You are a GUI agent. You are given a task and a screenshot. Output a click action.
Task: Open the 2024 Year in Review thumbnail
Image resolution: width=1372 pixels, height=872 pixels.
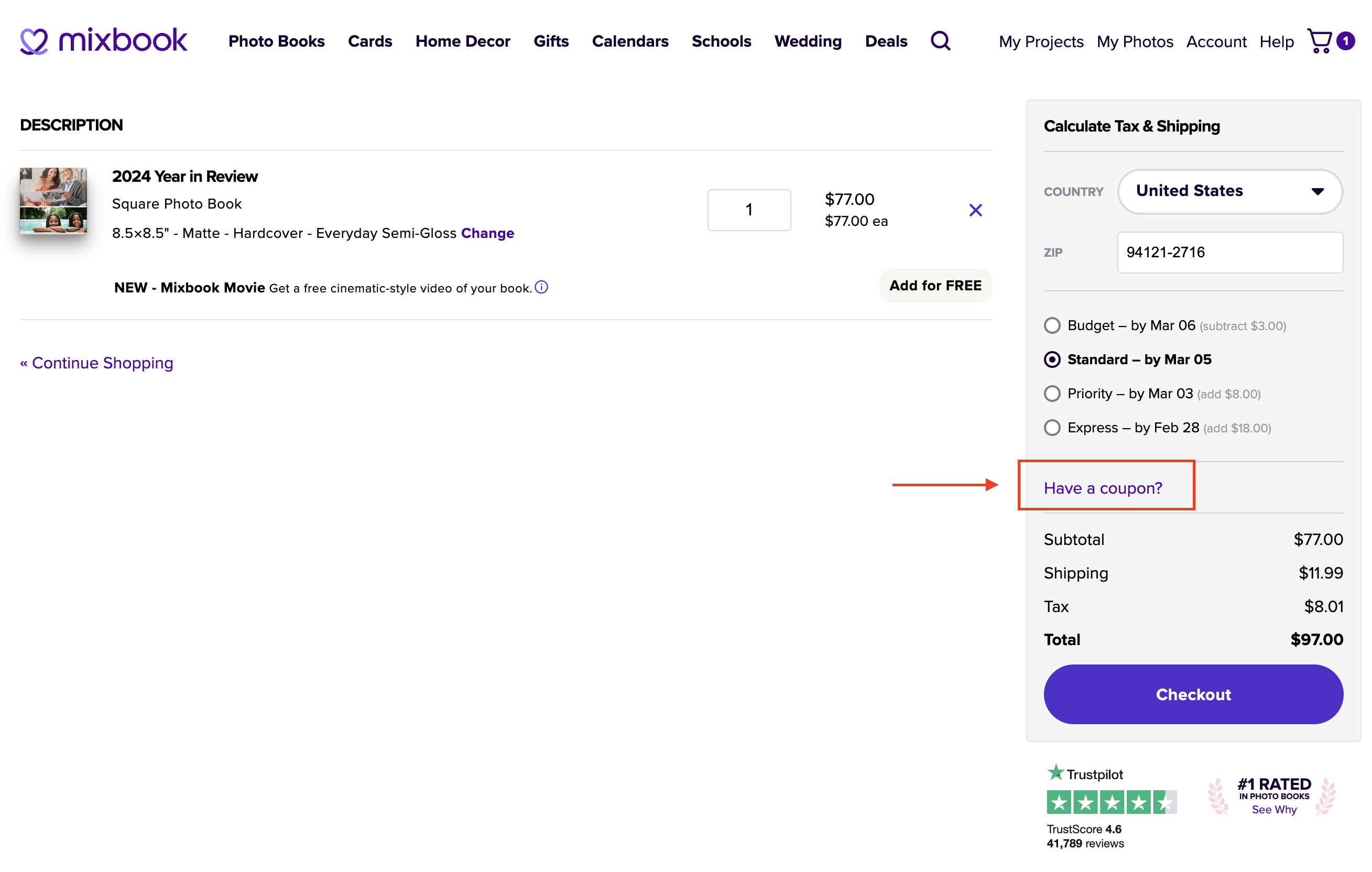(53, 201)
